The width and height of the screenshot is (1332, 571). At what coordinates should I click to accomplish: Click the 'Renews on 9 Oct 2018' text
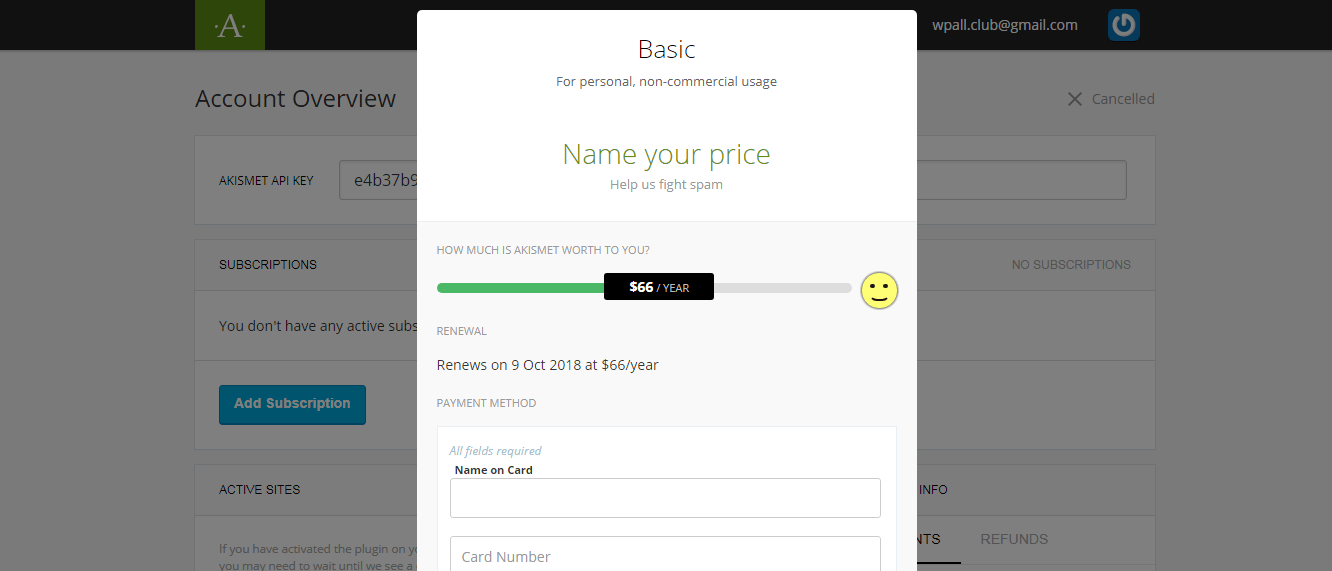click(547, 365)
